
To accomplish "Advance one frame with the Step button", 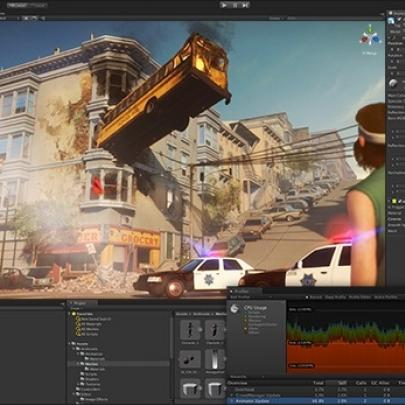I will (x=245, y=5).
